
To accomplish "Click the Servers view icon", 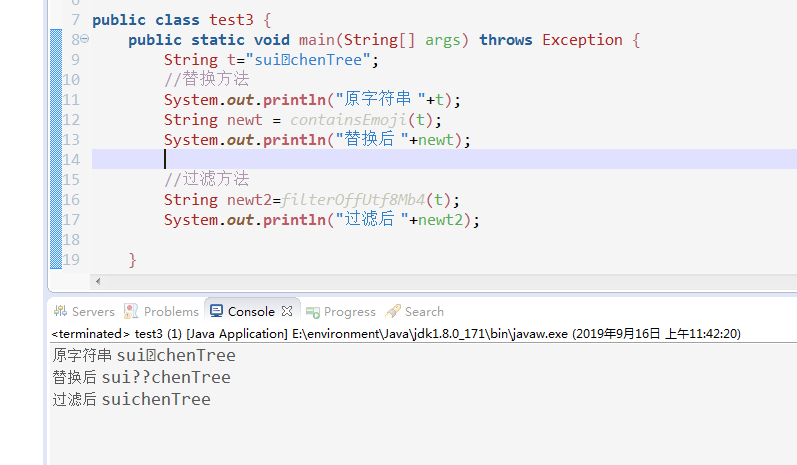I will click(x=60, y=311).
